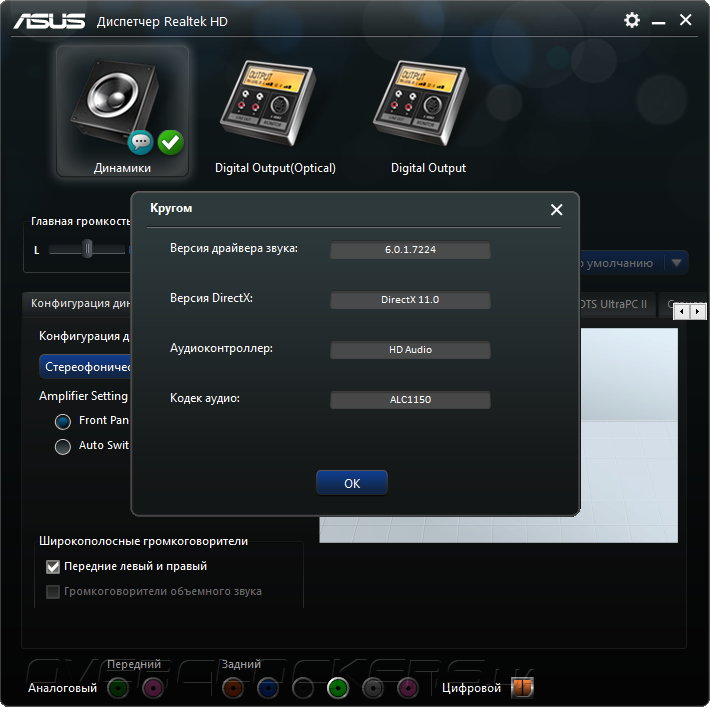Click the pink rear panel jack
The width and height of the screenshot is (710, 707).
coord(408,688)
